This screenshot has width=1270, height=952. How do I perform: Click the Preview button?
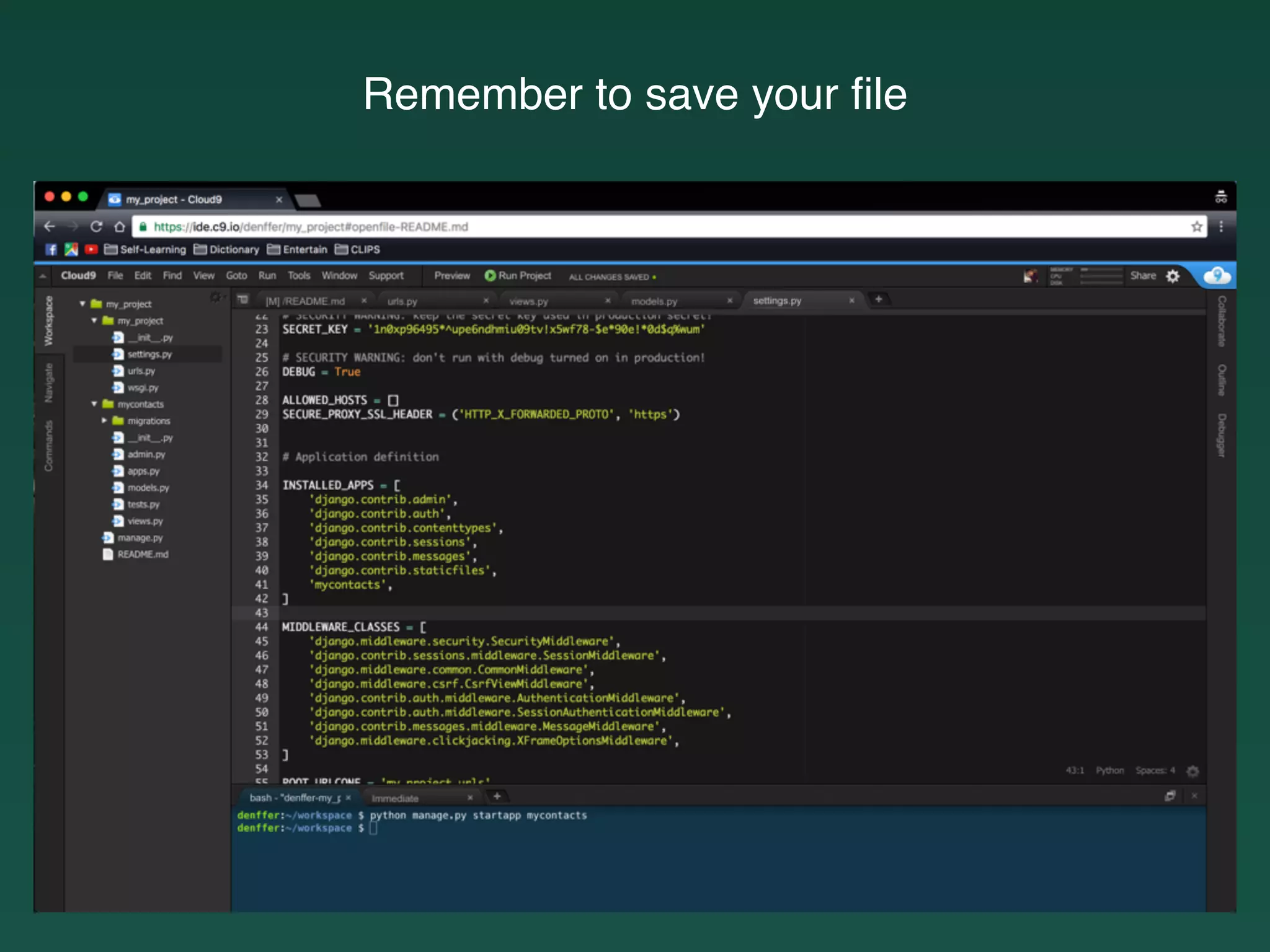(452, 276)
